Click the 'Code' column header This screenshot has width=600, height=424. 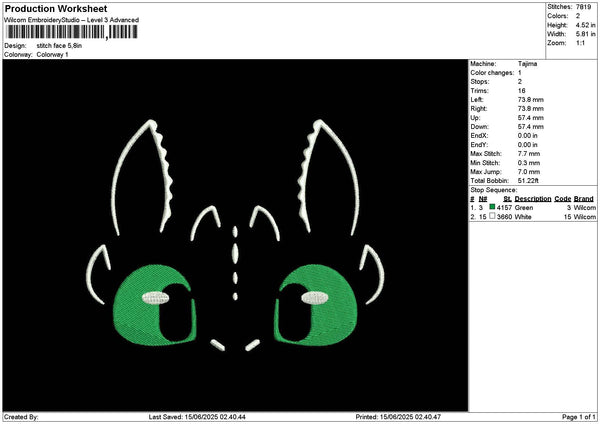(x=562, y=199)
